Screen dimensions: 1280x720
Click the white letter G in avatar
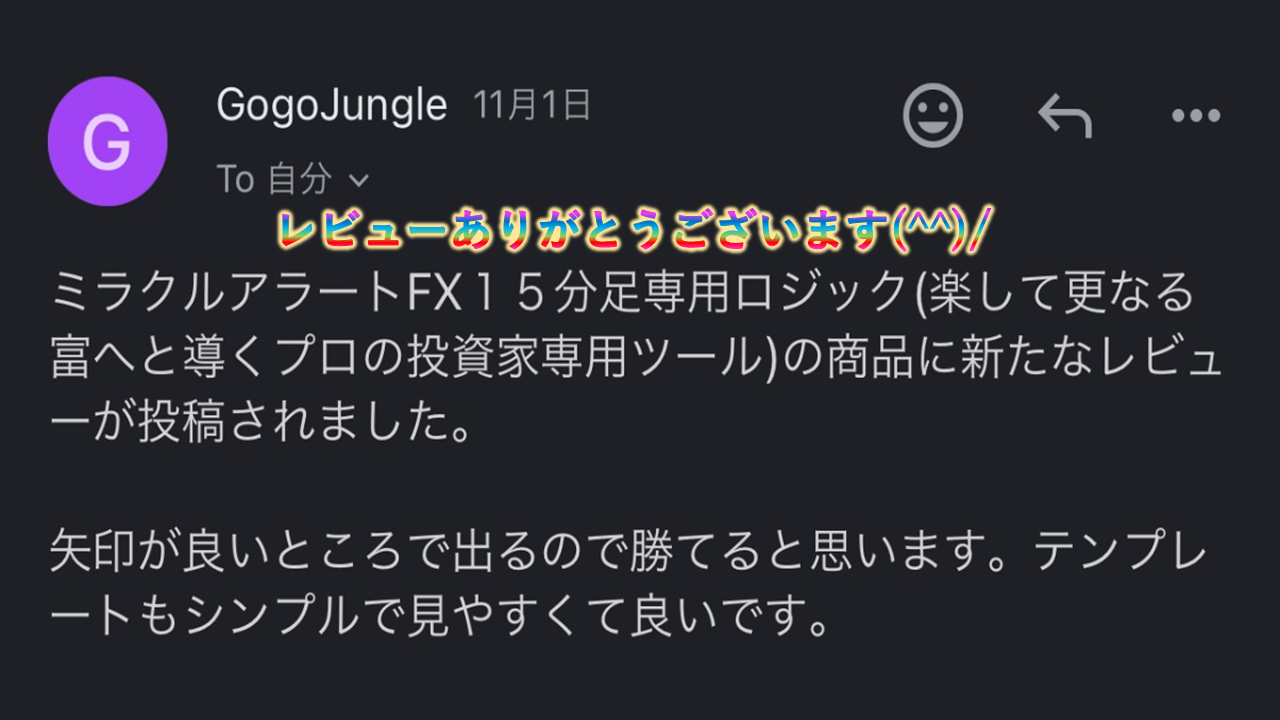pos(107,143)
